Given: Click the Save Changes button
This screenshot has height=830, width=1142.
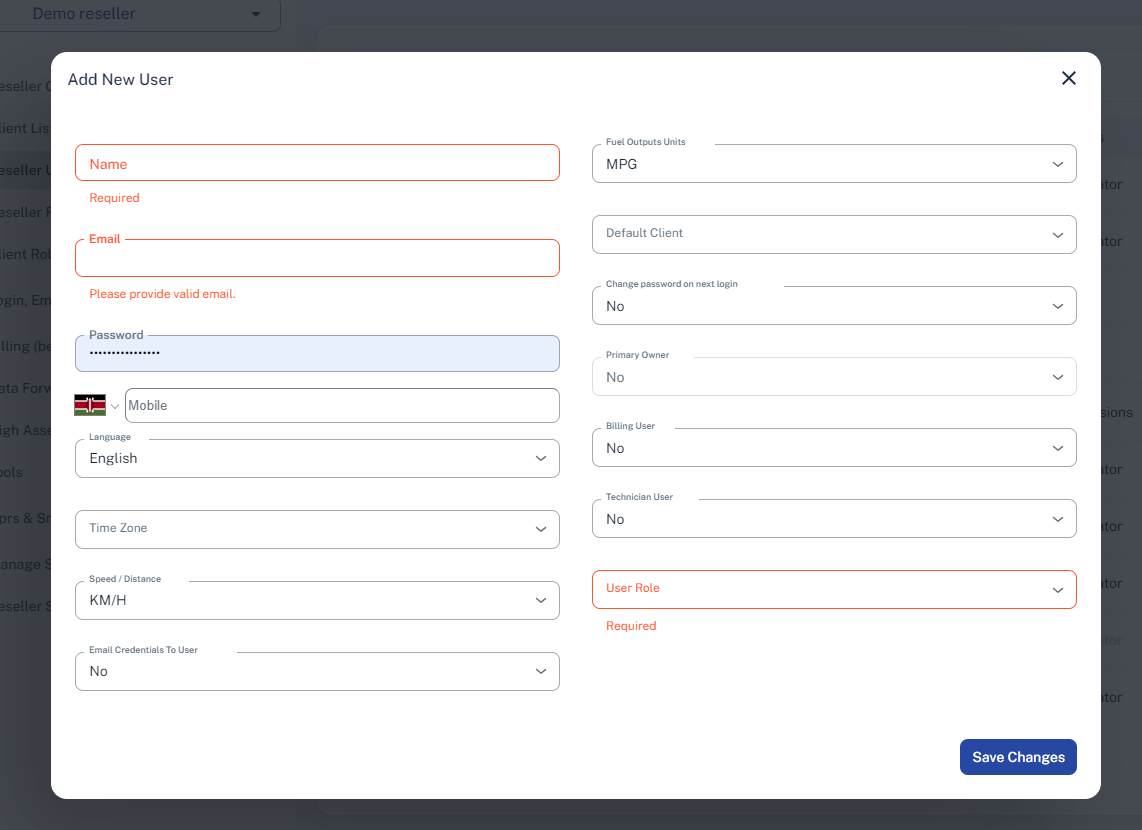Looking at the screenshot, I should [1017, 756].
